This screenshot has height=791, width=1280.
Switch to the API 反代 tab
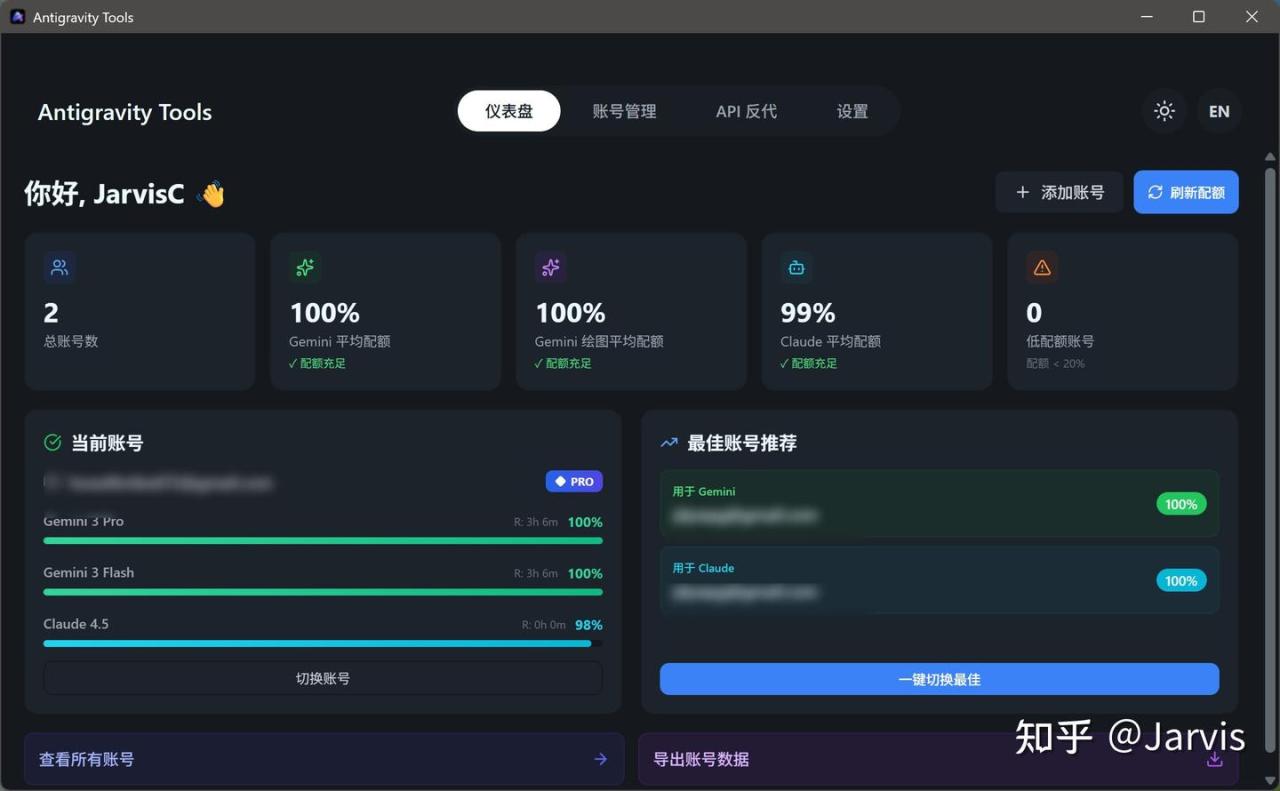[746, 111]
